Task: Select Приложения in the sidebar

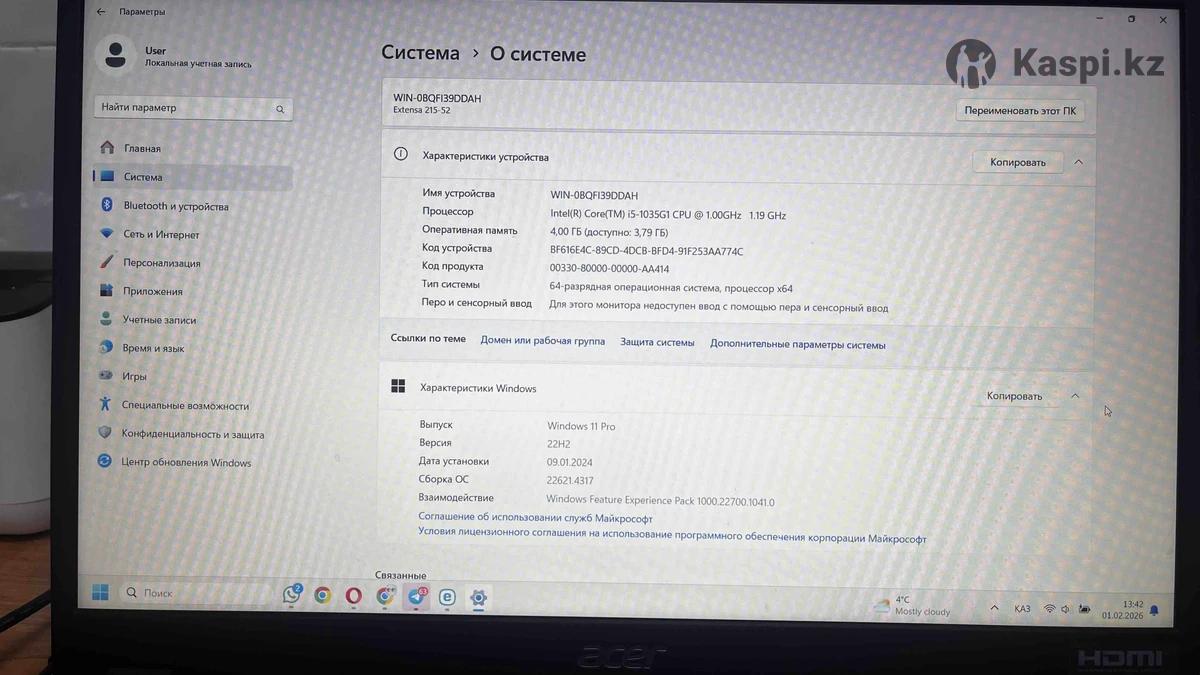Action: pyautogui.click(x=152, y=292)
